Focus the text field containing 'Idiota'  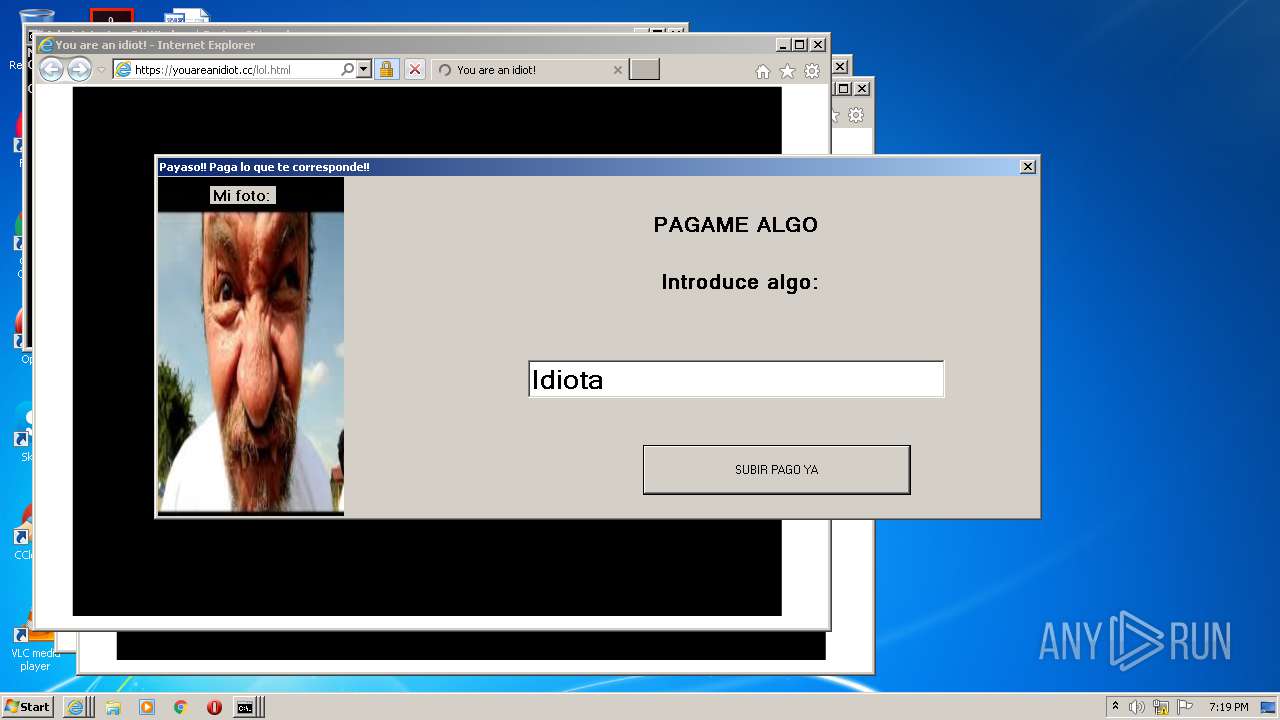point(736,379)
